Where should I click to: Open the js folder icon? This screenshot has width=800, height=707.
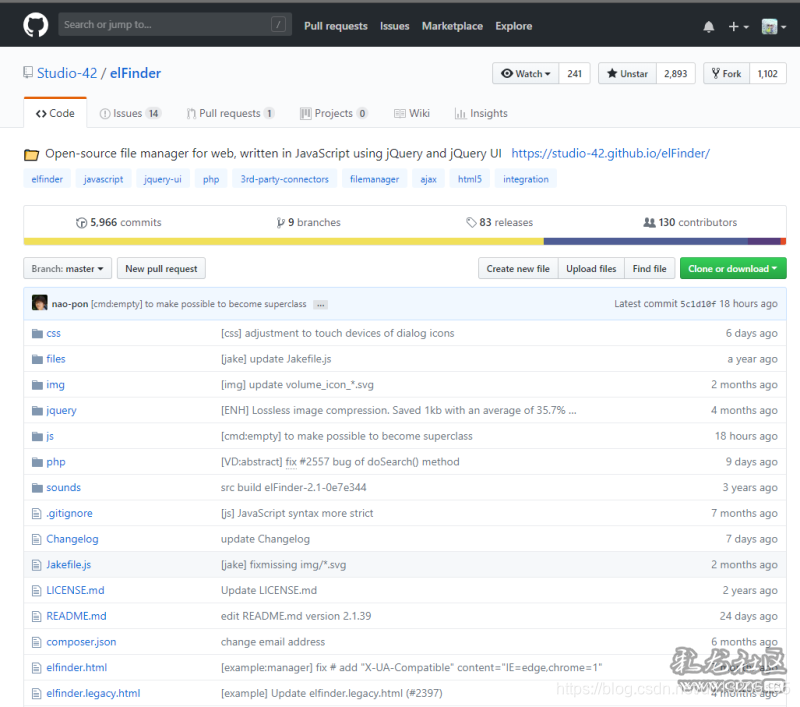point(37,436)
